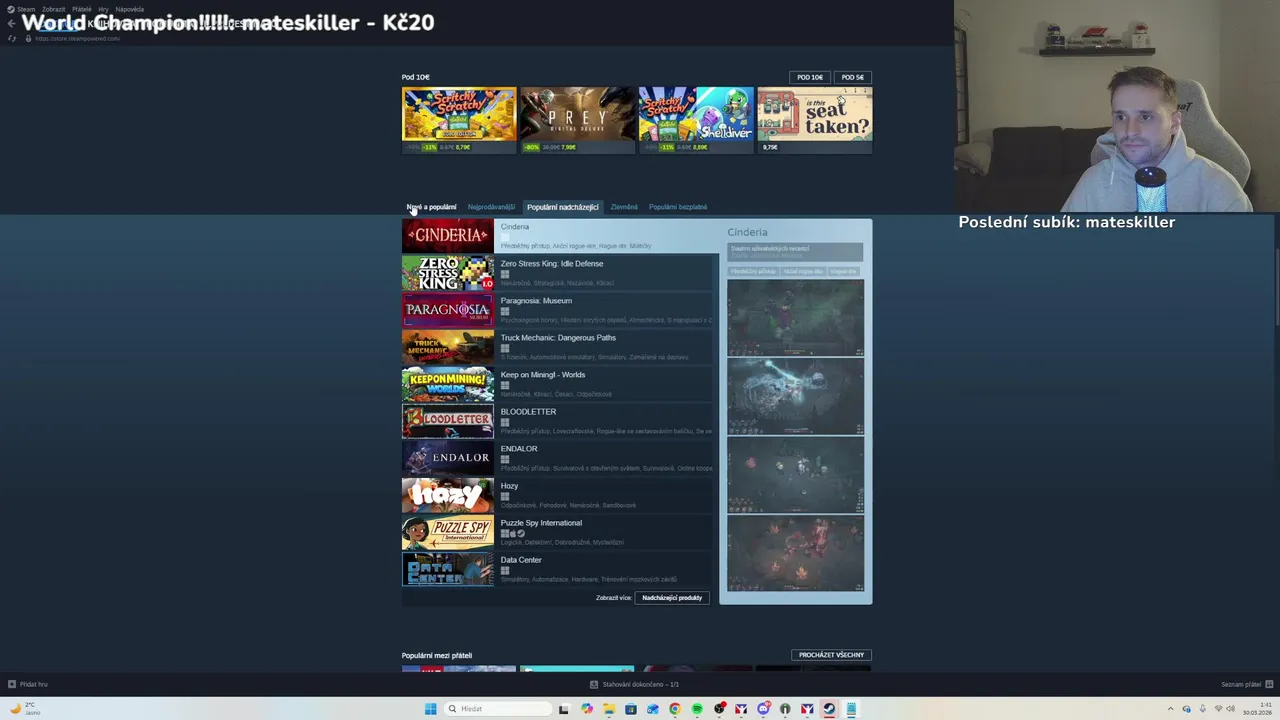Click the store.steampowered.com URL

(x=77, y=38)
